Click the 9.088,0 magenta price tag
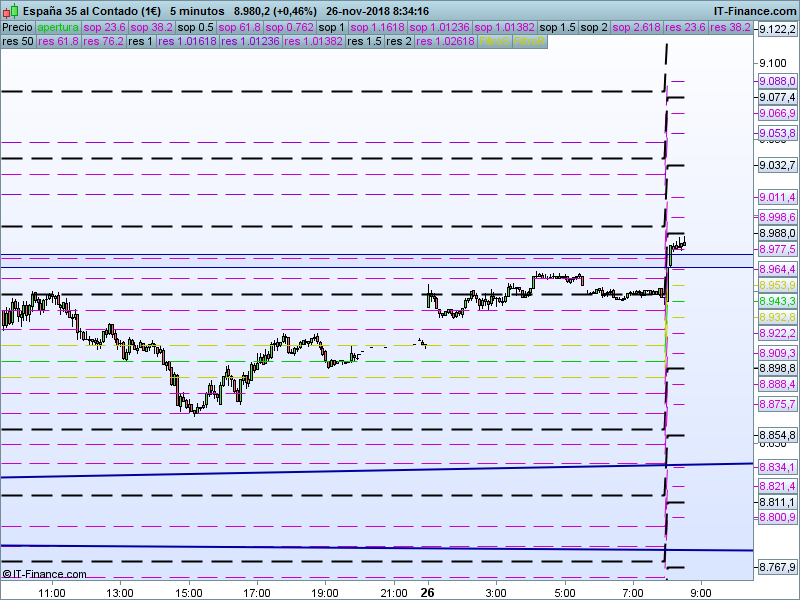This screenshot has width=800, height=600. pyautogui.click(x=777, y=81)
